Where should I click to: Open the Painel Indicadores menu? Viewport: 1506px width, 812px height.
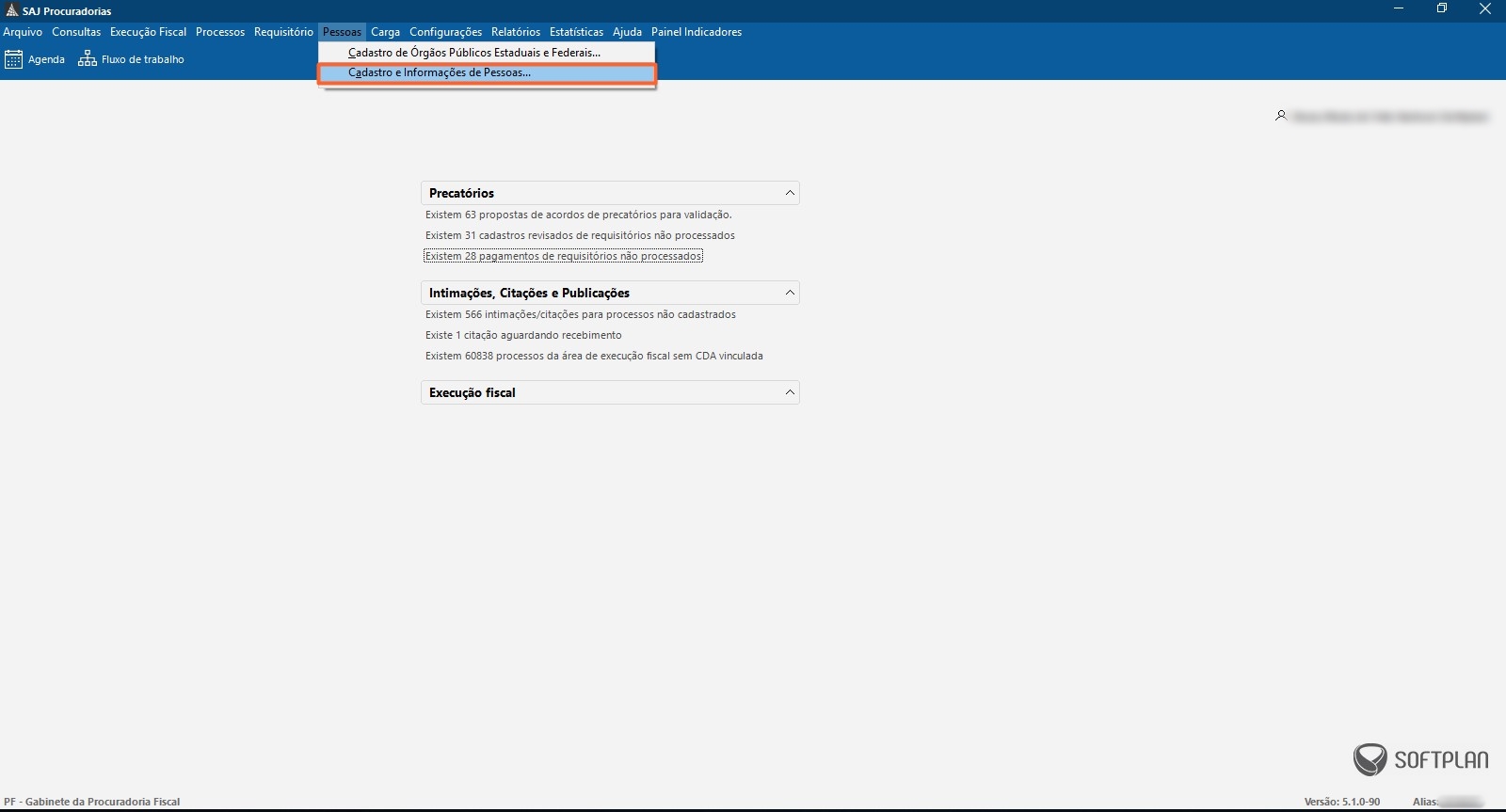(697, 32)
